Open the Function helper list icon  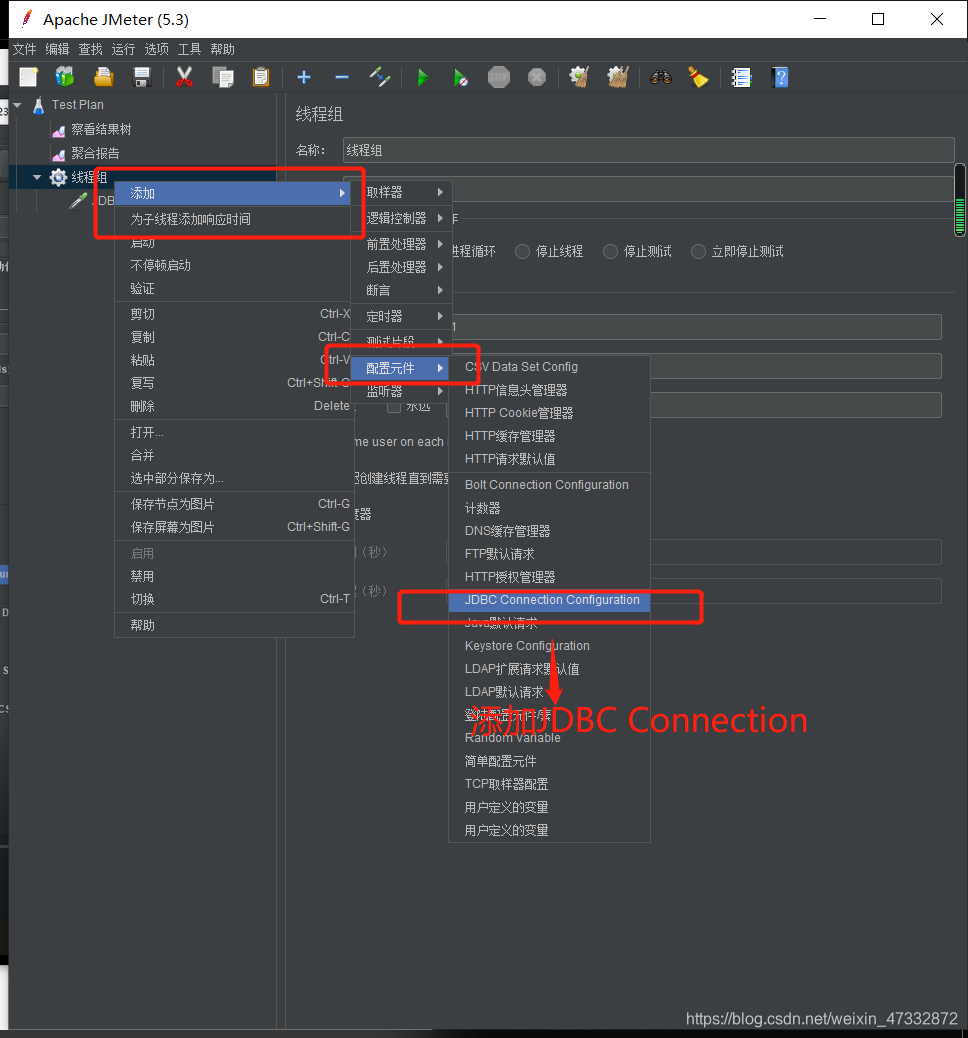[x=741, y=77]
